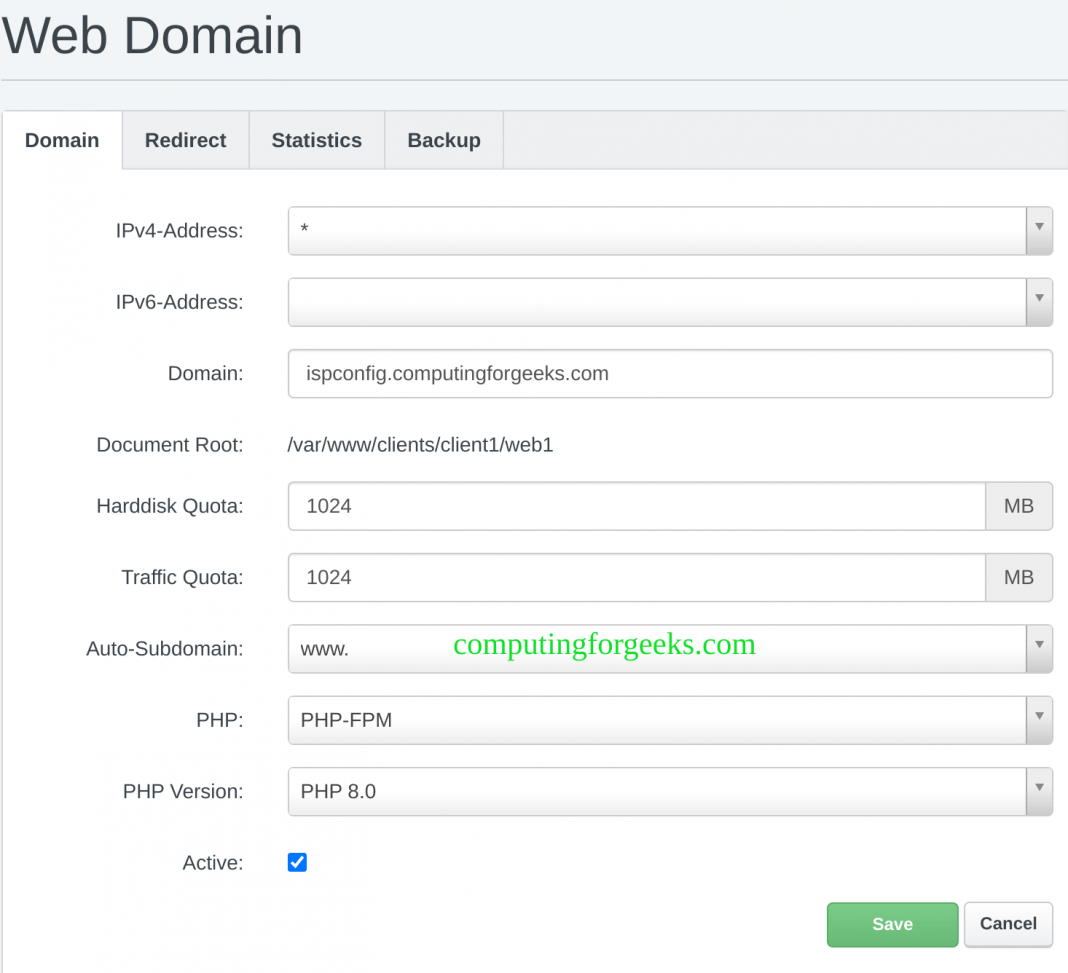Open the IPv4-Address dropdown arrow
This screenshot has height=973, width=1068.
click(1039, 230)
